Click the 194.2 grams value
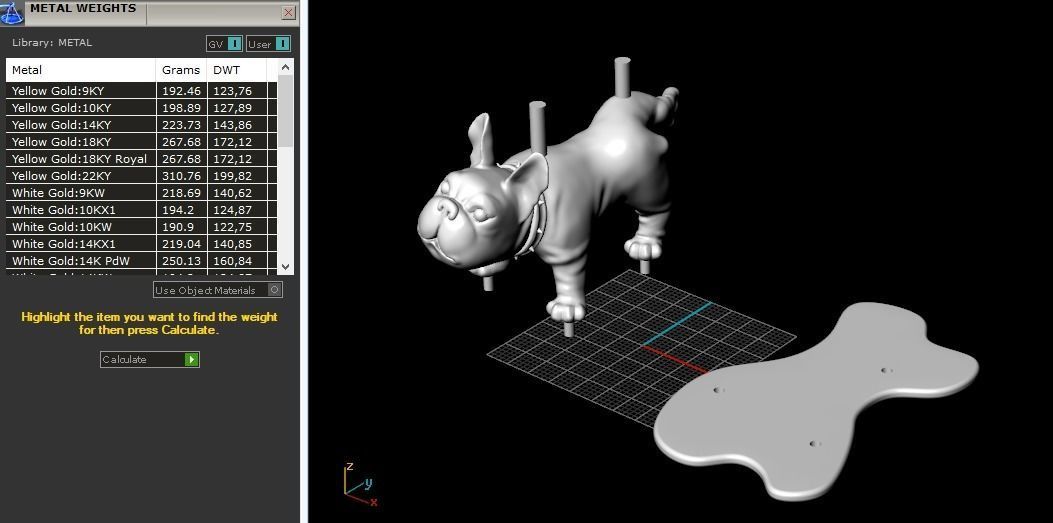This screenshot has height=523, width=1053. tap(177, 209)
